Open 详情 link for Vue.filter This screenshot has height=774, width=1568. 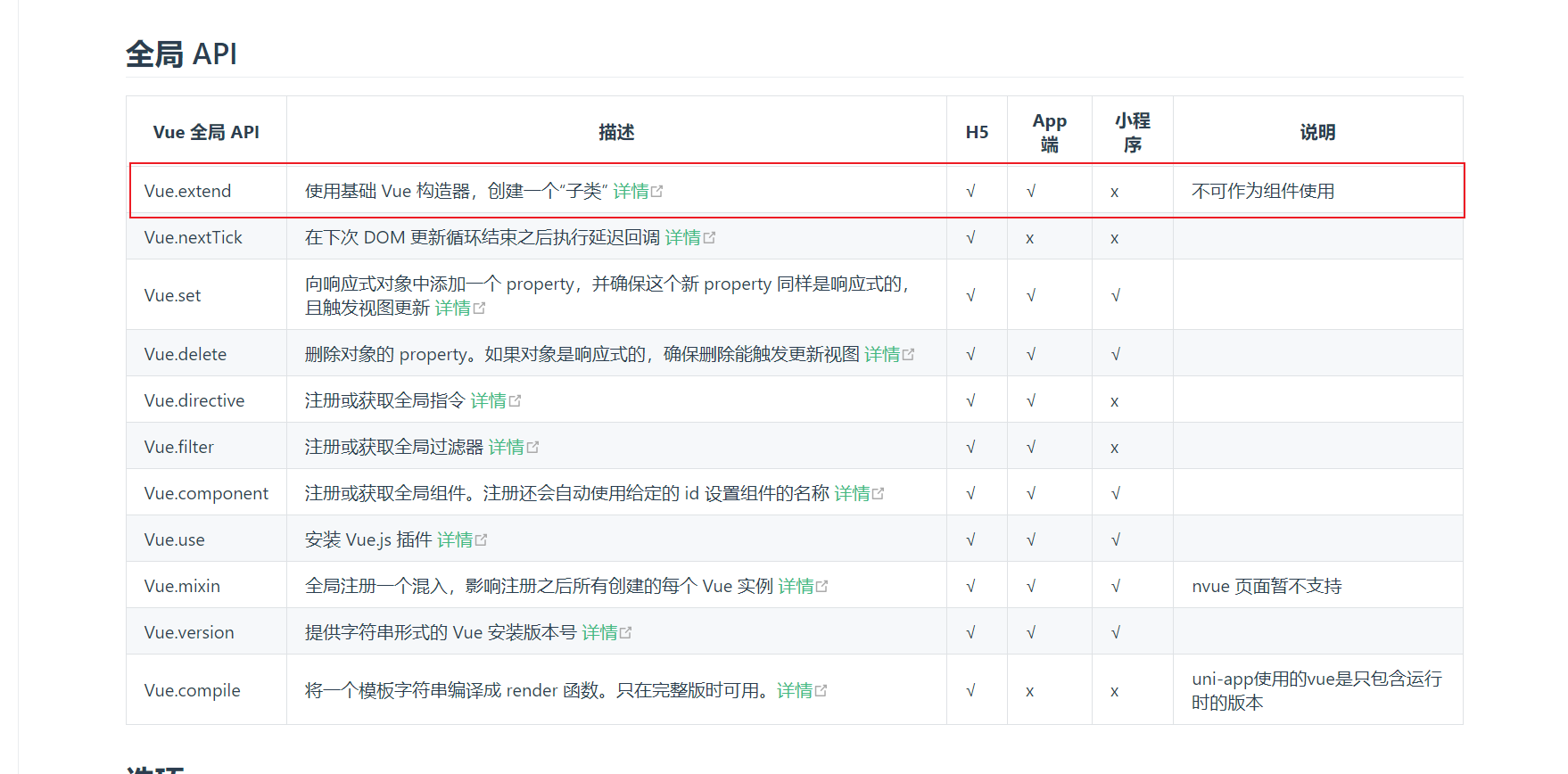(506, 447)
